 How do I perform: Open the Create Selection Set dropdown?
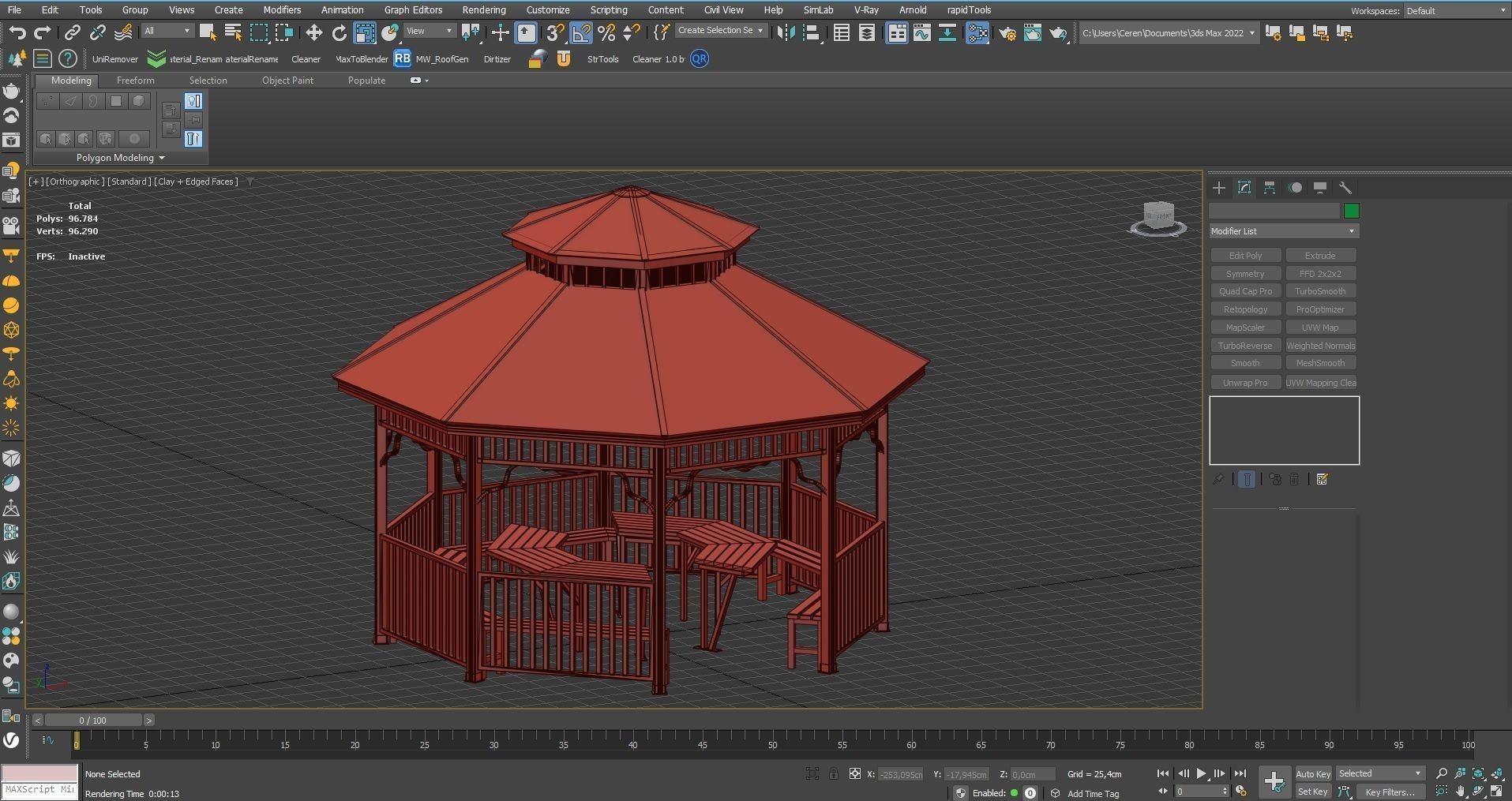click(721, 31)
